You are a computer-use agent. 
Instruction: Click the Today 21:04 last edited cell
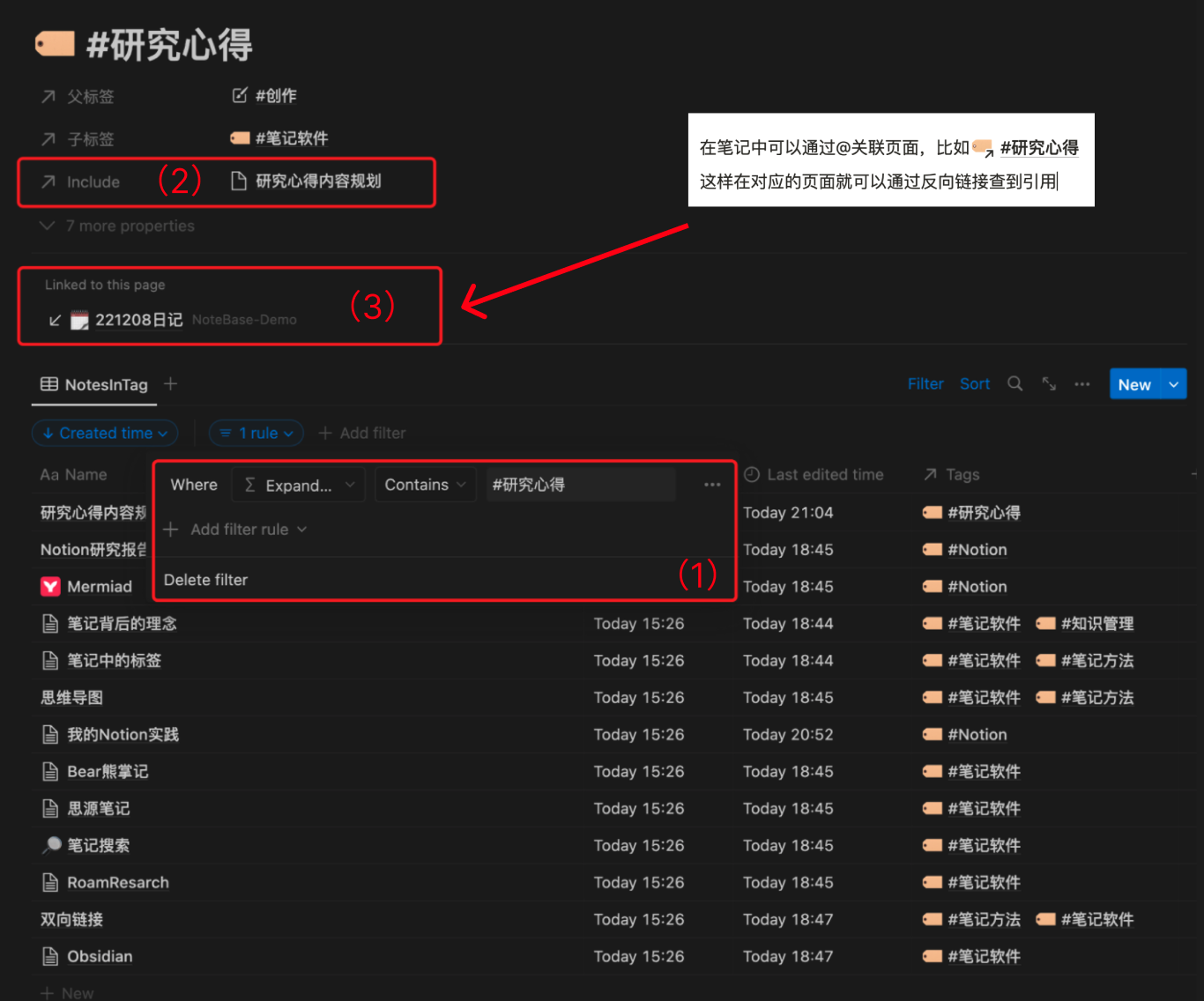point(788,513)
